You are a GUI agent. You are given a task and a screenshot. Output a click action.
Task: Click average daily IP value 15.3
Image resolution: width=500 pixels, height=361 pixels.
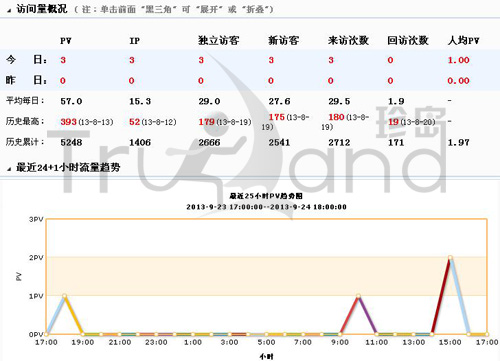click(140, 101)
